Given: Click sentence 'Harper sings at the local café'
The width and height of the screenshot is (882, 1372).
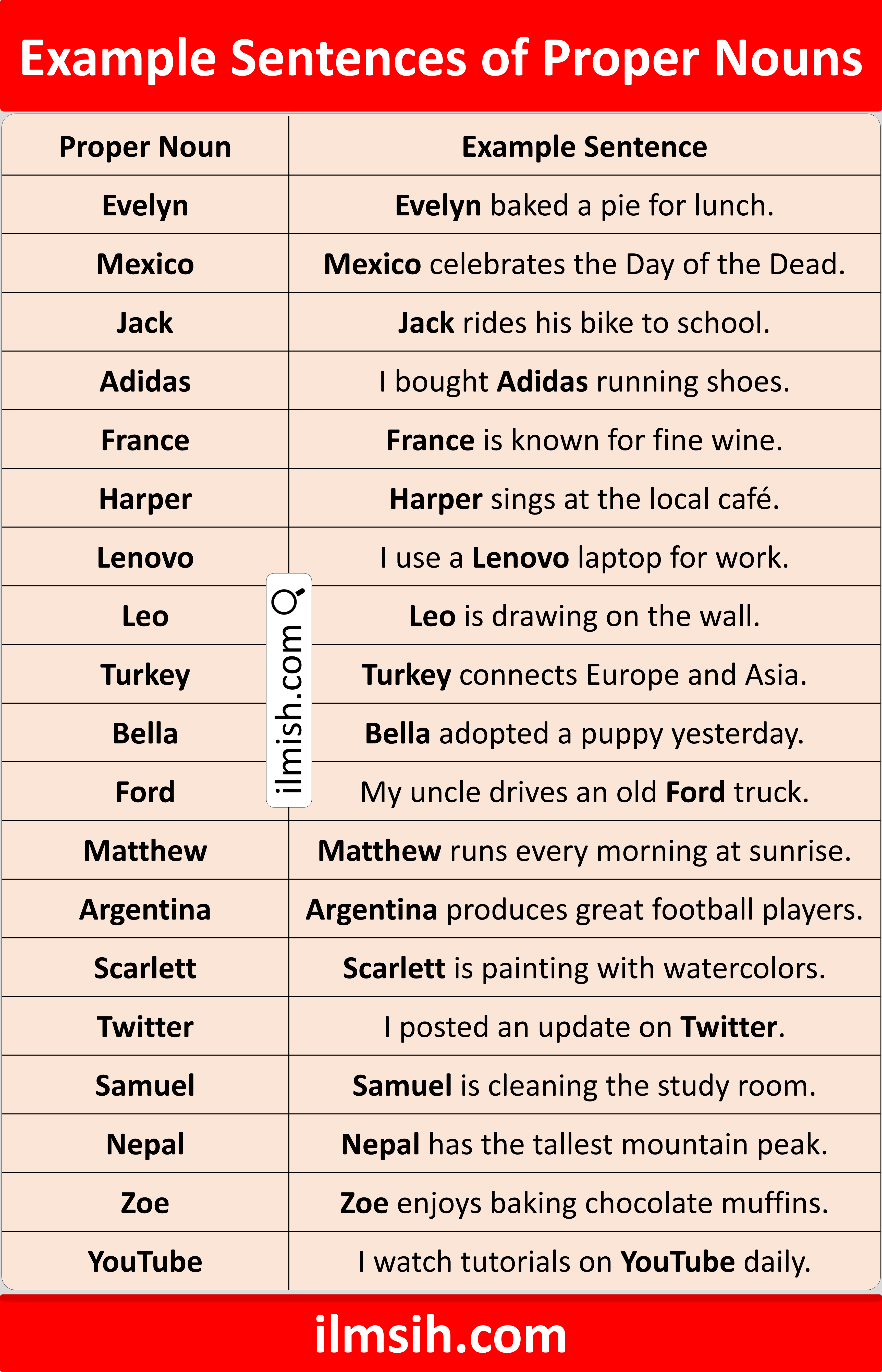Looking at the screenshot, I should (x=585, y=499).
